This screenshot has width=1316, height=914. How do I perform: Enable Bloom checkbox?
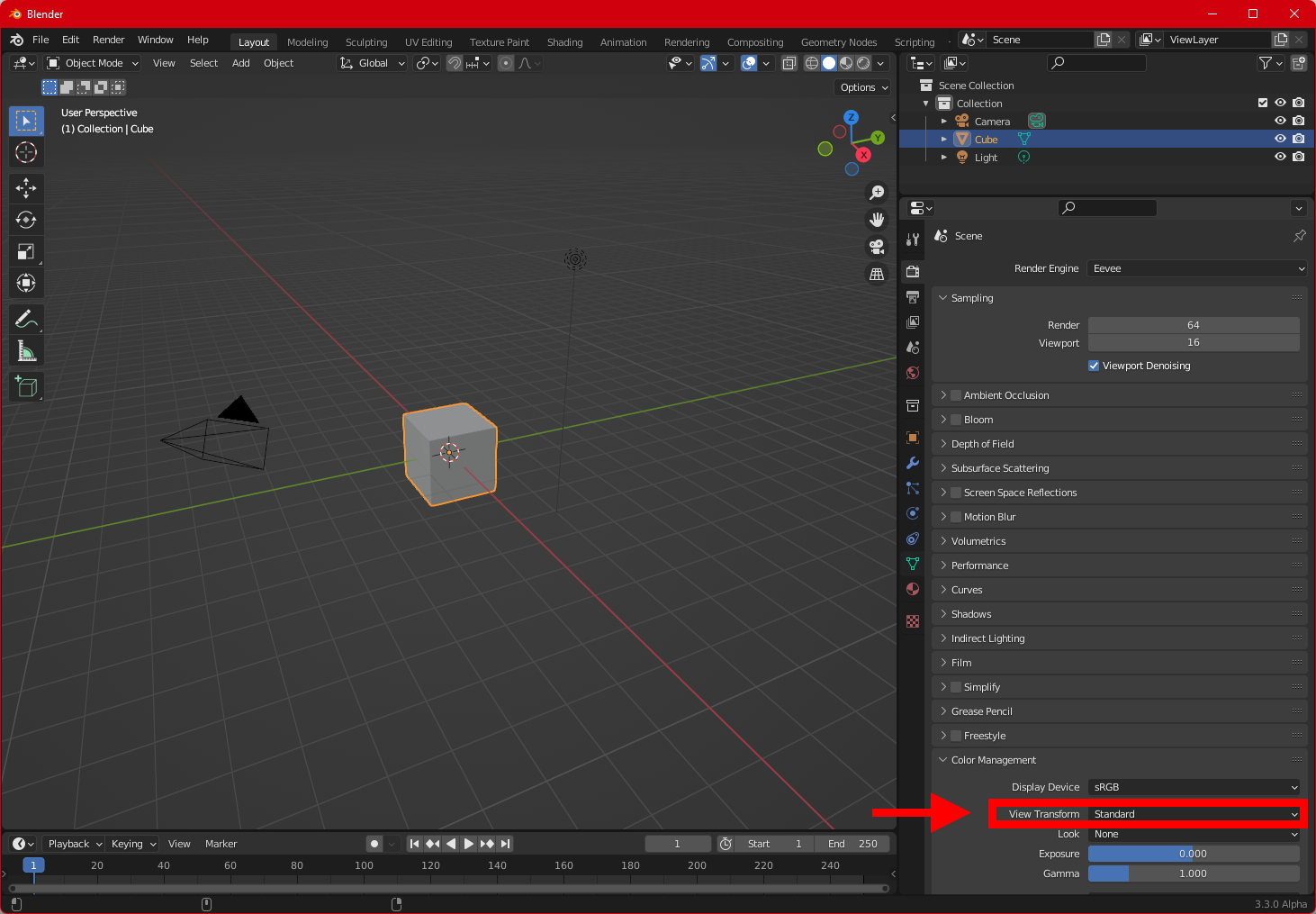956,420
